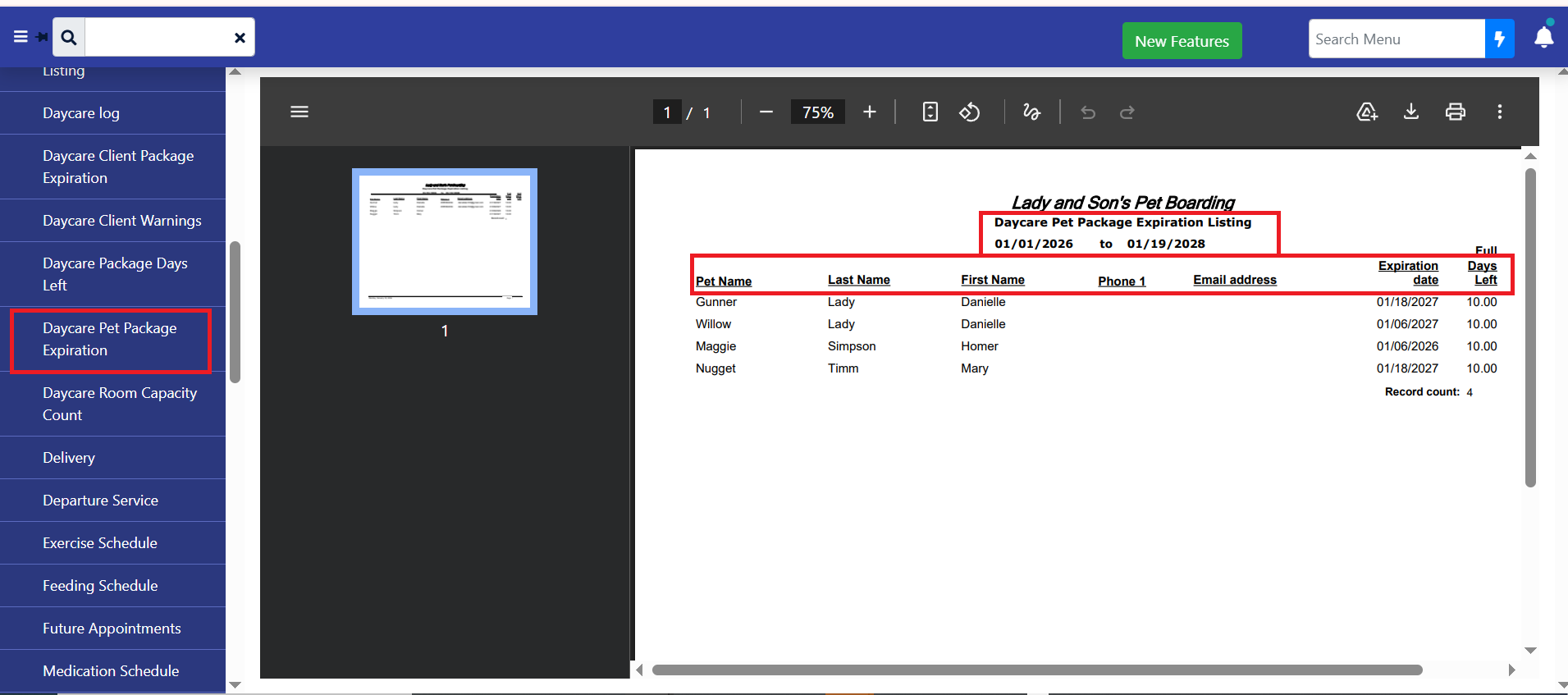Download the PDF report
The width and height of the screenshot is (1568, 695).
tap(1411, 112)
